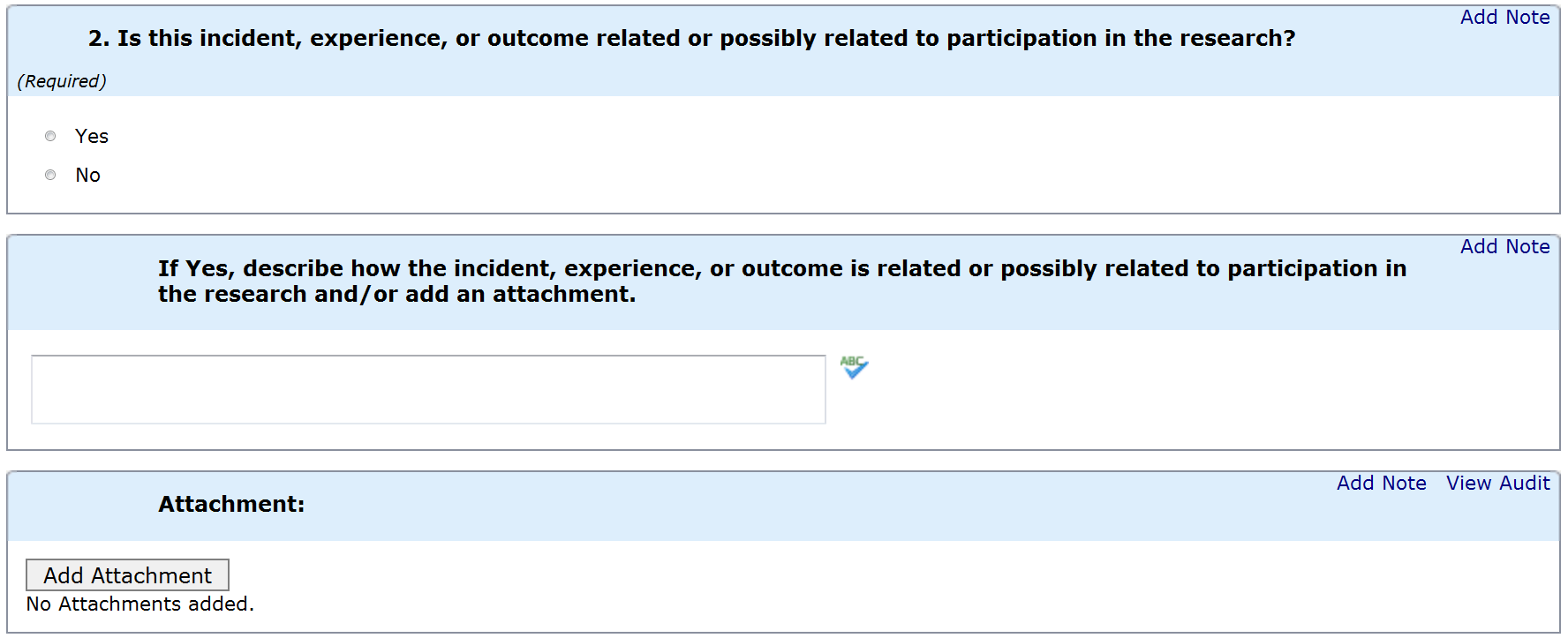The width and height of the screenshot is (1568, 638).
Task: Click the ABC spell check icon
Action: click(x=854, y=367)
